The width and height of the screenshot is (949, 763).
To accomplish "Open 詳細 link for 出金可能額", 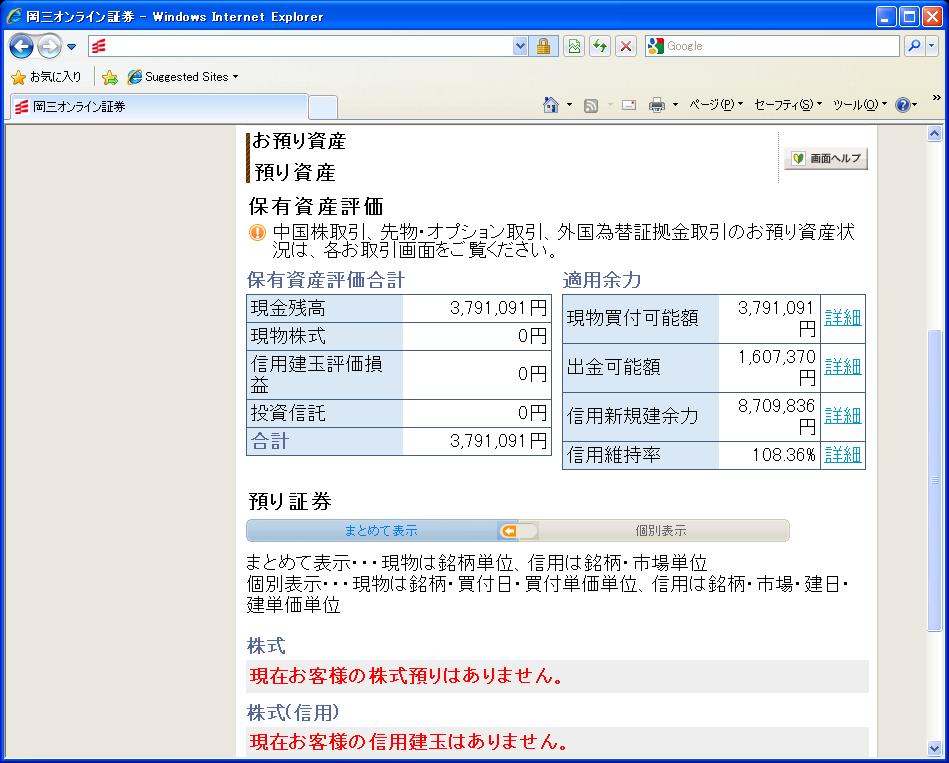I will 842,366.
